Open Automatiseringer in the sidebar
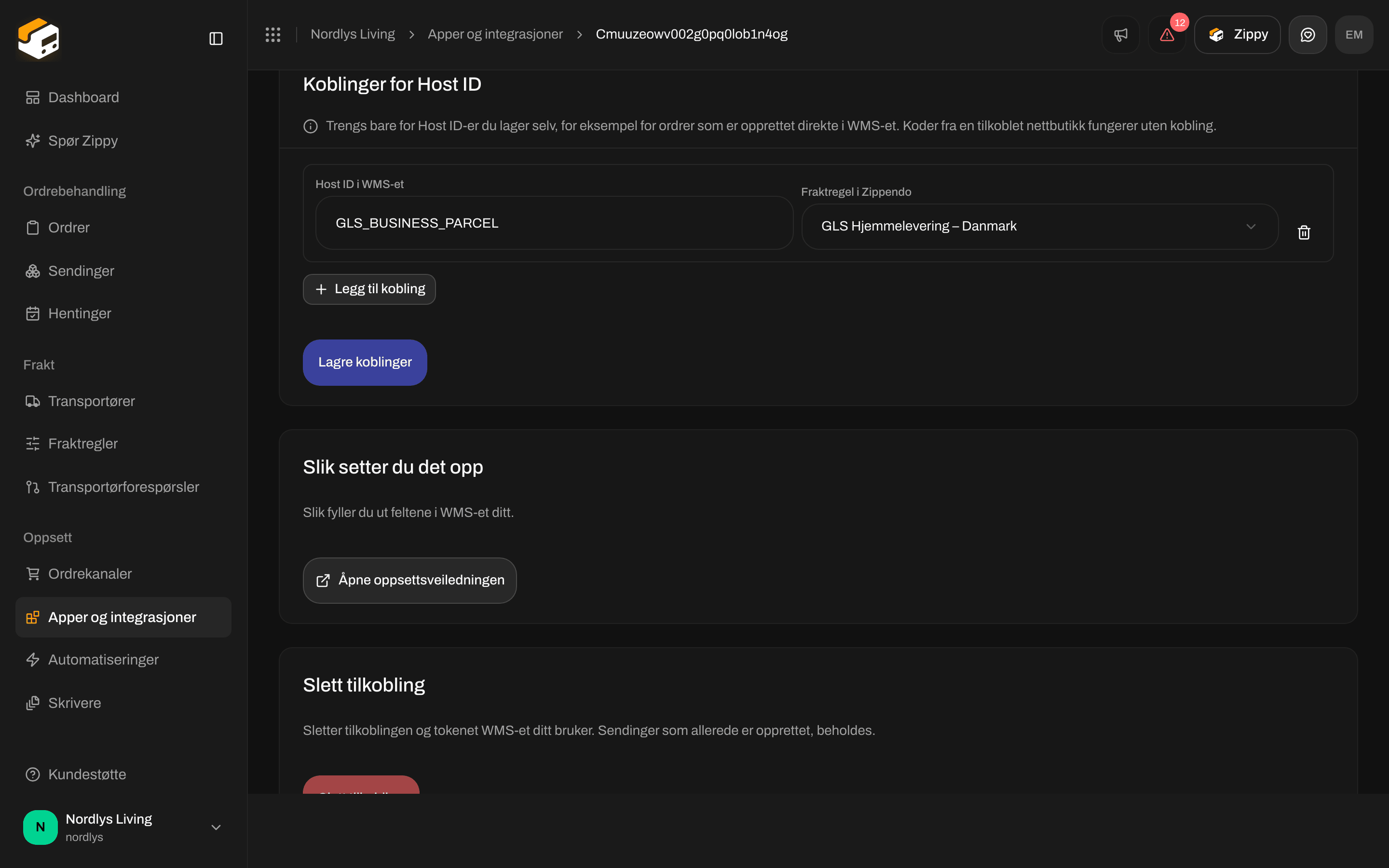The height and width of the screenshot is (868, 1389). [x=123, y=660]
